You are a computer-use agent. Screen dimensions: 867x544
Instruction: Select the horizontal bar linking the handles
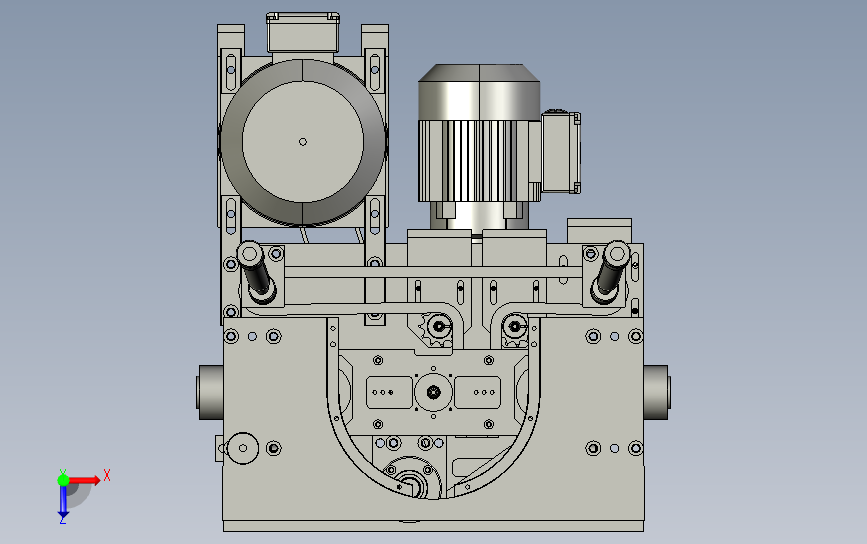pyautogui.click(x=434, y=271)
